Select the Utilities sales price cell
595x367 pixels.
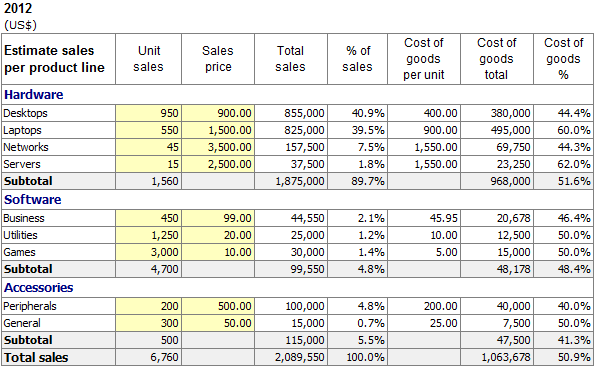218,235
